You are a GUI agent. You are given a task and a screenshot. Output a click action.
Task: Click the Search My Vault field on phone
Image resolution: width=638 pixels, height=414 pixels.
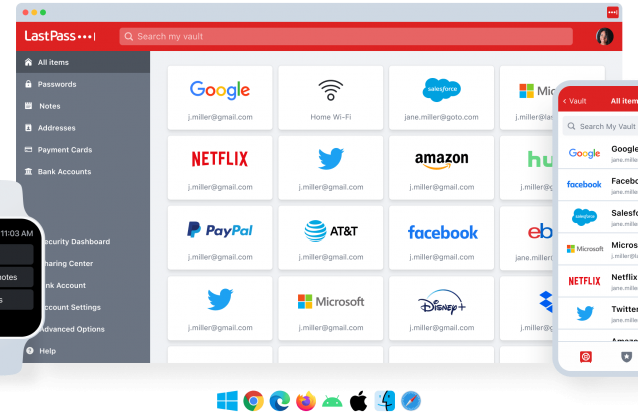point(601,126)
